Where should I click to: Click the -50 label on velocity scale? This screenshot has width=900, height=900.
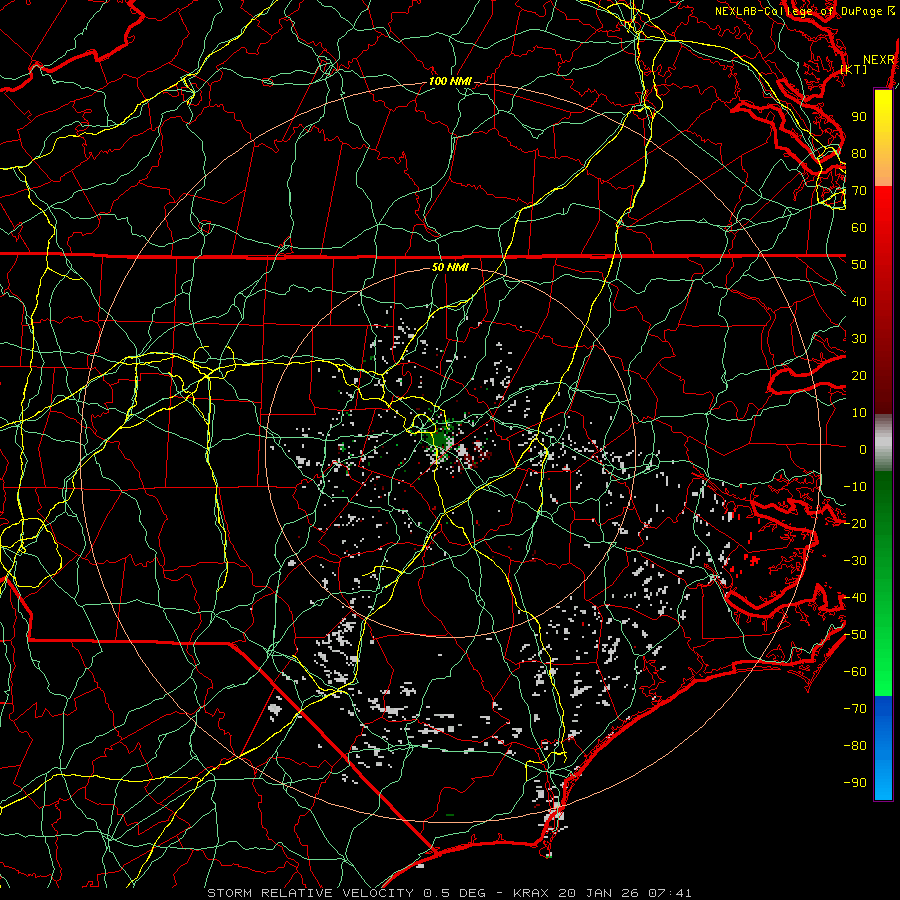[855, 635]
